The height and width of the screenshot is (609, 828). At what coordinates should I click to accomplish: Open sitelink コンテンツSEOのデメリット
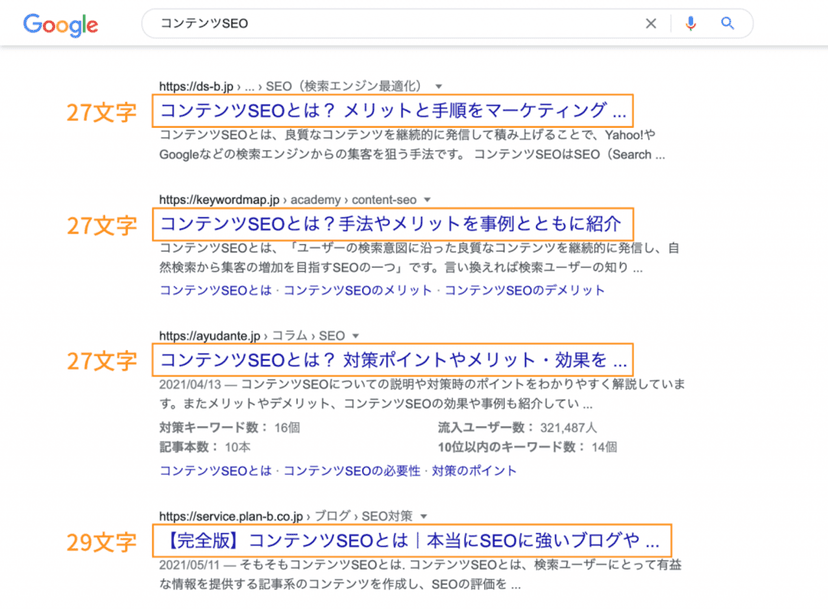pos(525,290)
